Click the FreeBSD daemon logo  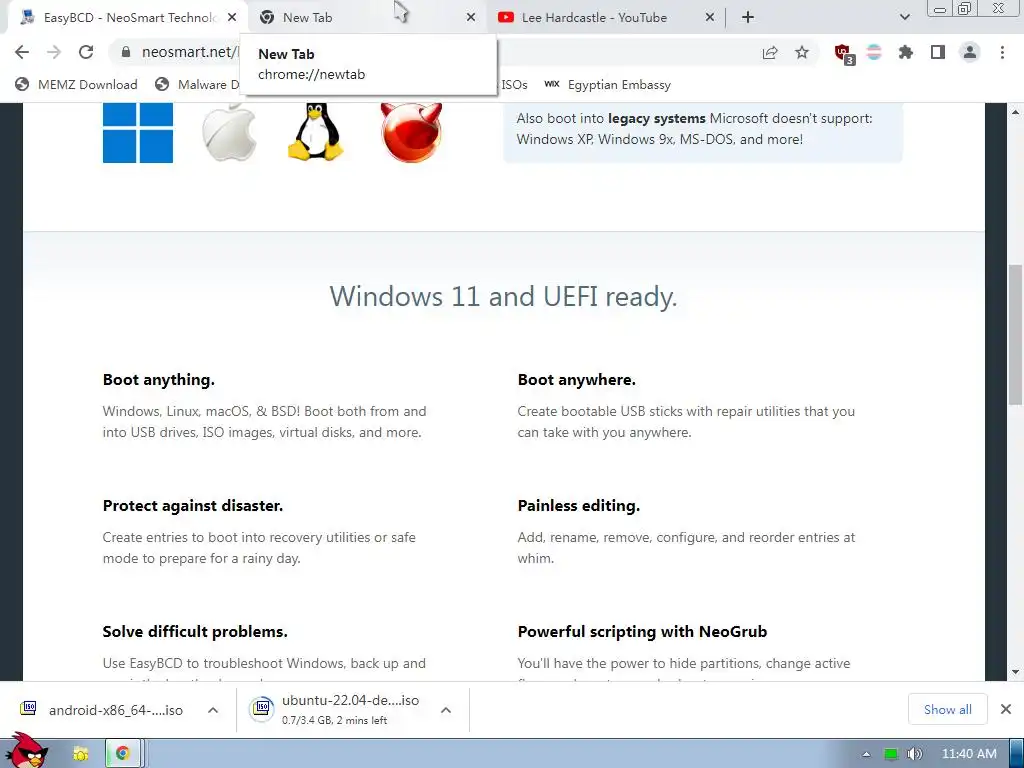pyautogui.click(x=411, y=133)
